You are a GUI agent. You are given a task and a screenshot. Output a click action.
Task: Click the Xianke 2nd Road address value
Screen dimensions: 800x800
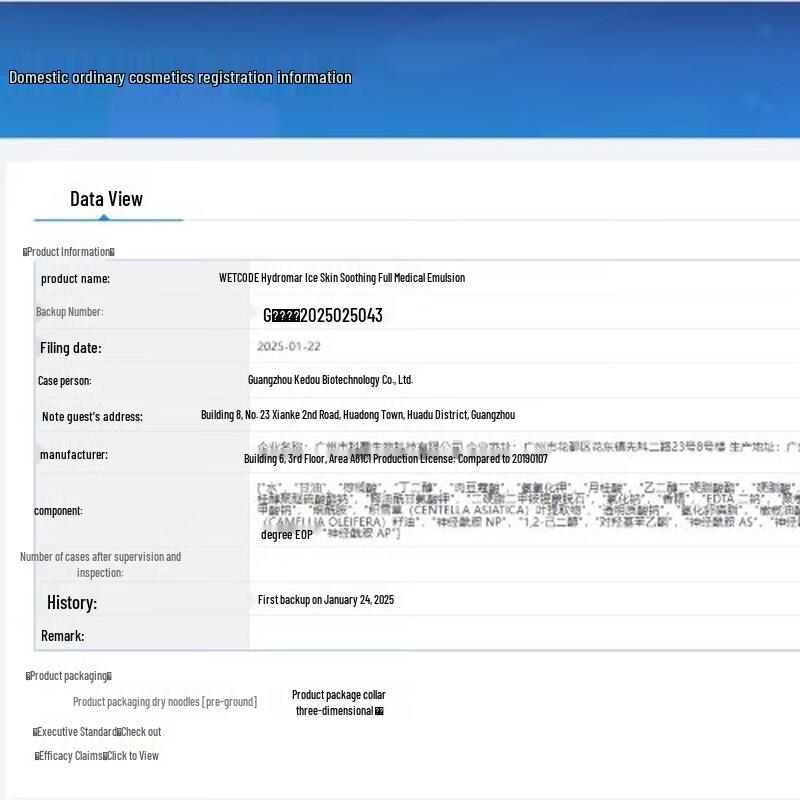pos(357,415)
